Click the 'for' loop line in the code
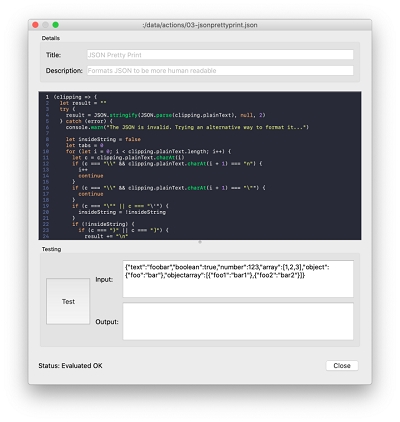 [148, 151]
